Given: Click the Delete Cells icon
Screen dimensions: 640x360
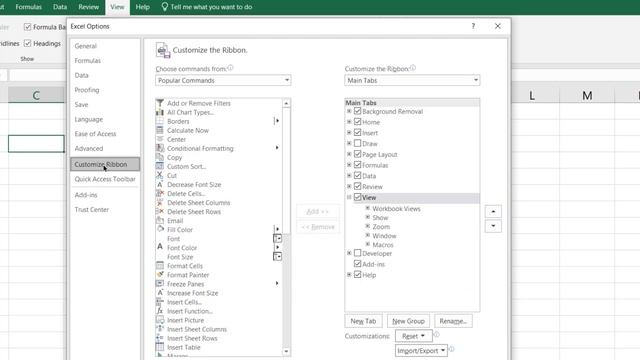Looking at the screenshot, I should pyautogui.click(x=160, y=193).
